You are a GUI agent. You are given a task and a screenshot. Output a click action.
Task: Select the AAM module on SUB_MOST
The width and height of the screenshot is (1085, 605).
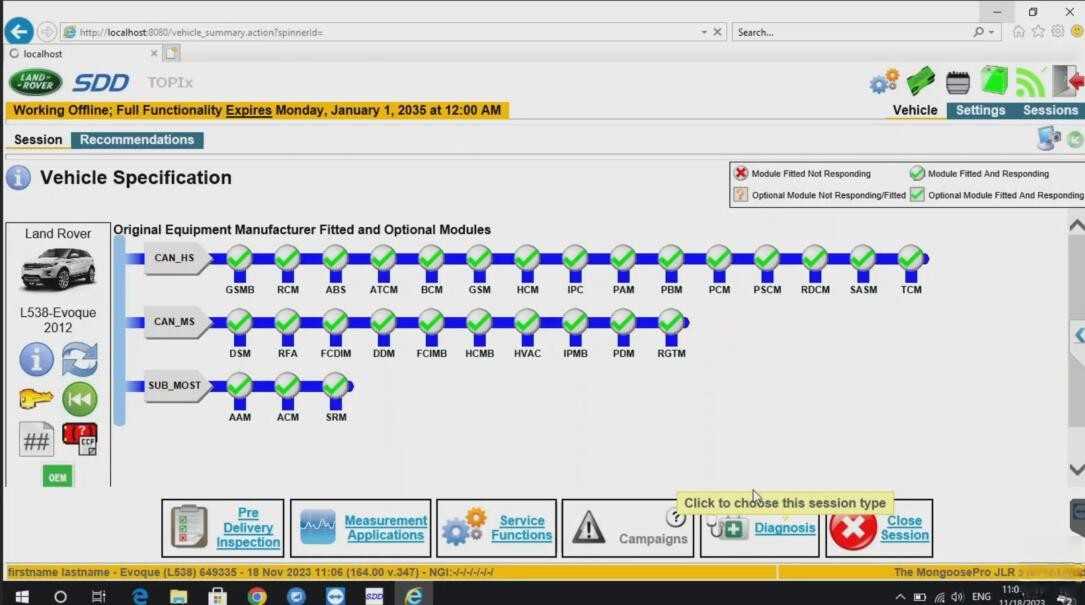[x=239, y=386]
